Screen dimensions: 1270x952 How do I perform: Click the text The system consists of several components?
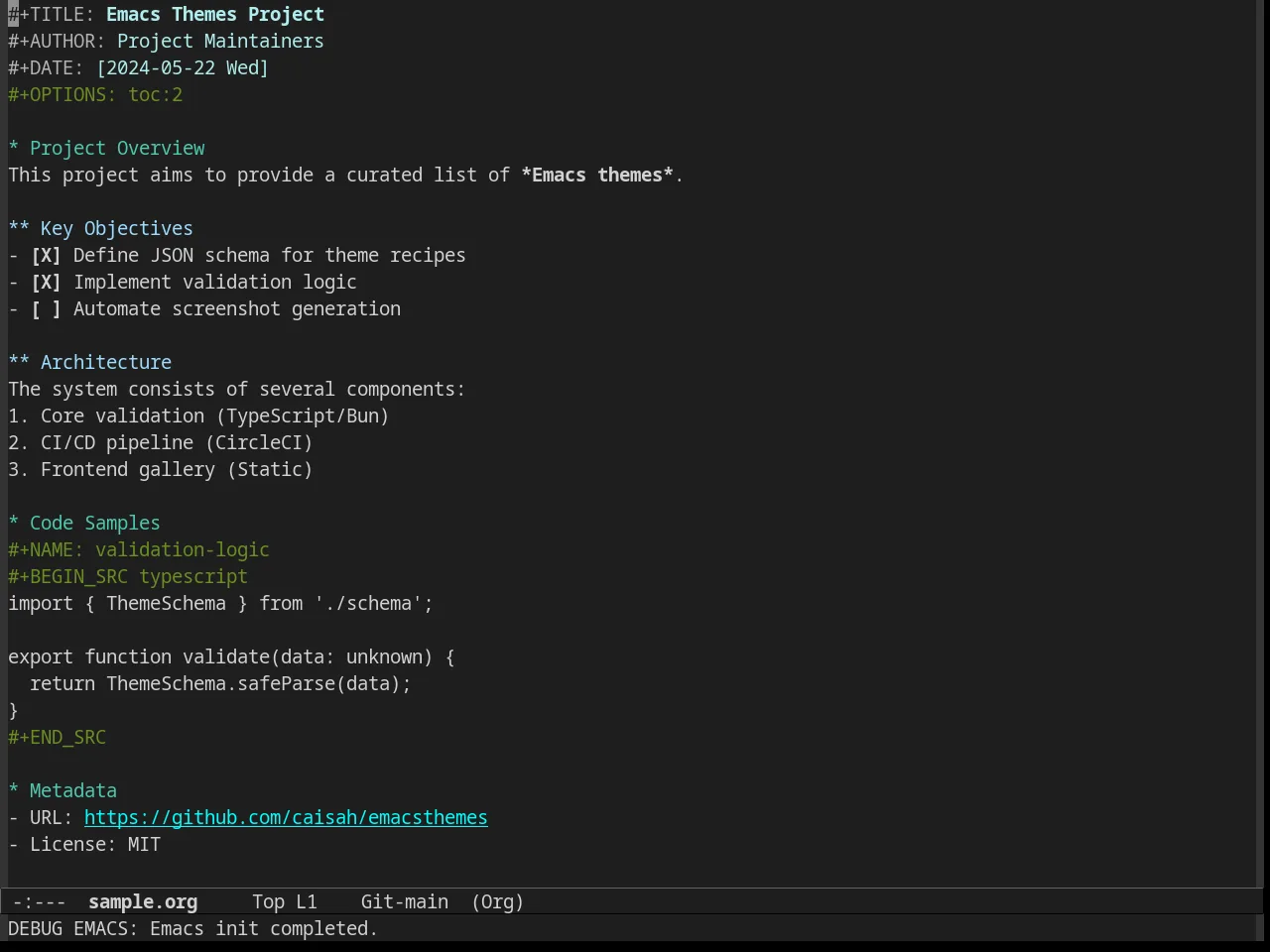[x=236, y=389]
